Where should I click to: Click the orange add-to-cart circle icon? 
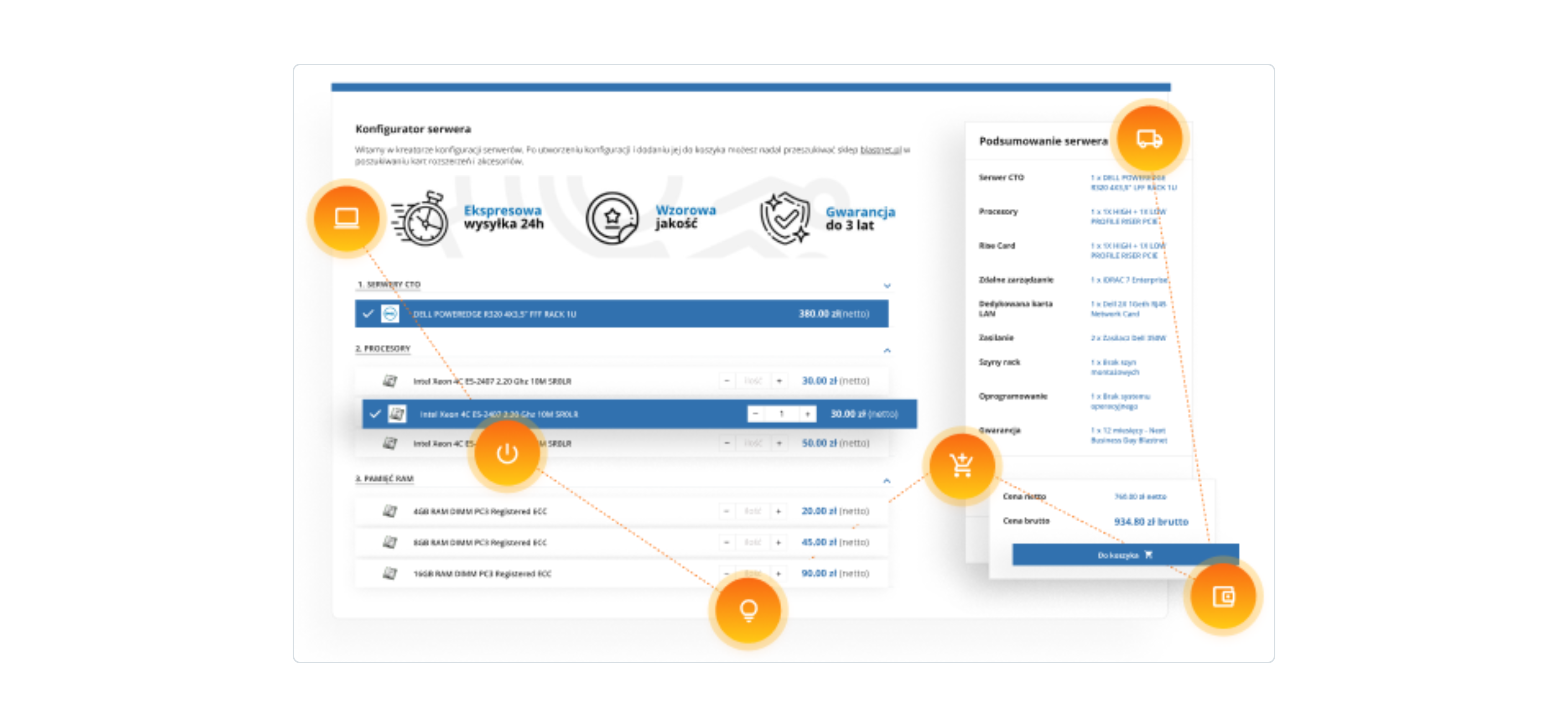(962, 466)
